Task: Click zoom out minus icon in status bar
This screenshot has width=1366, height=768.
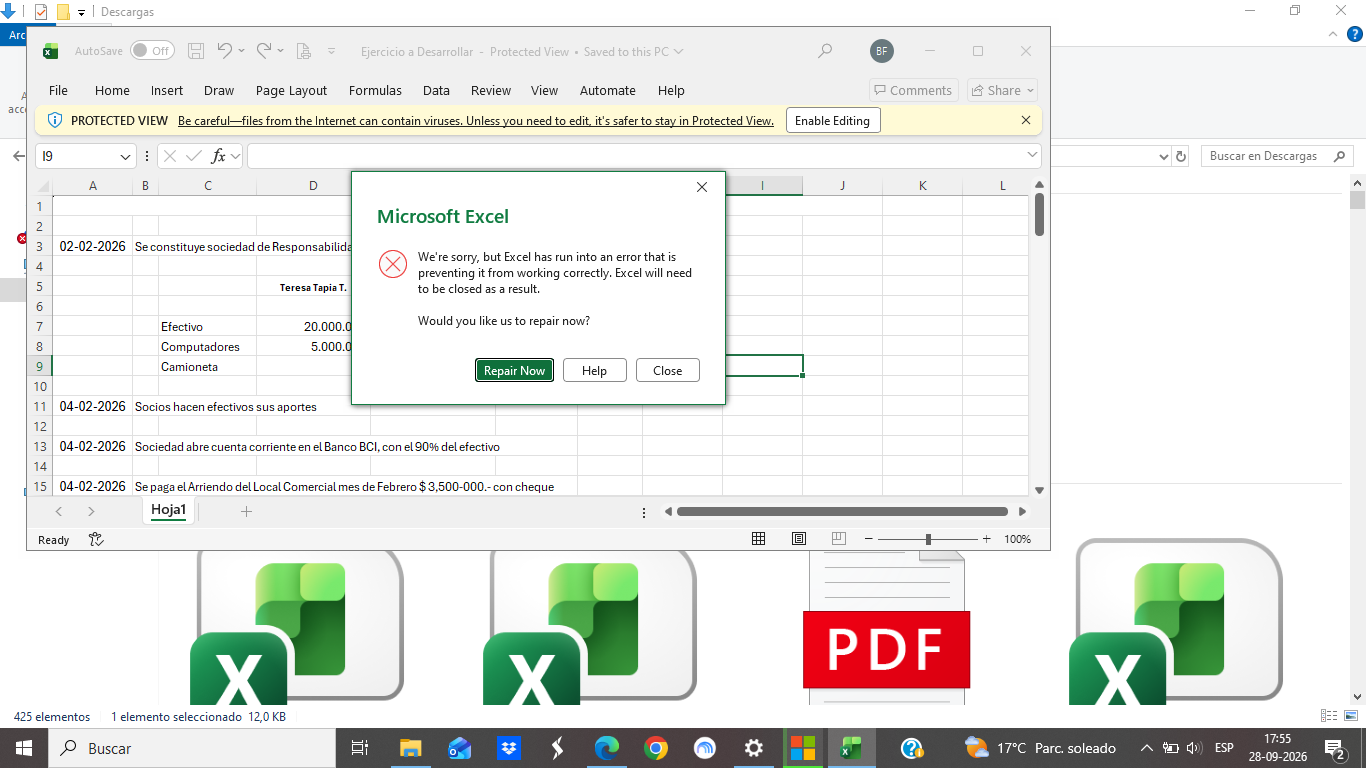Action: pyautogui.click(x=869, y=539)
